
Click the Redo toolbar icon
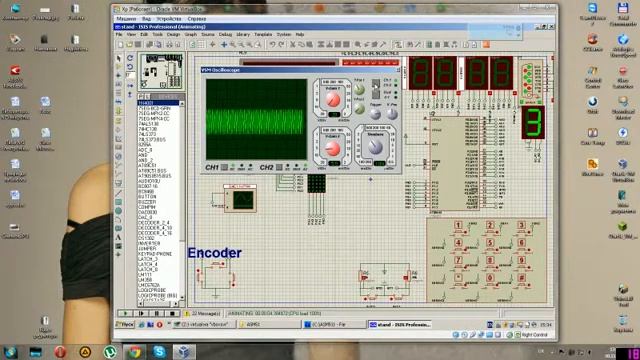(x=281, y=44)
